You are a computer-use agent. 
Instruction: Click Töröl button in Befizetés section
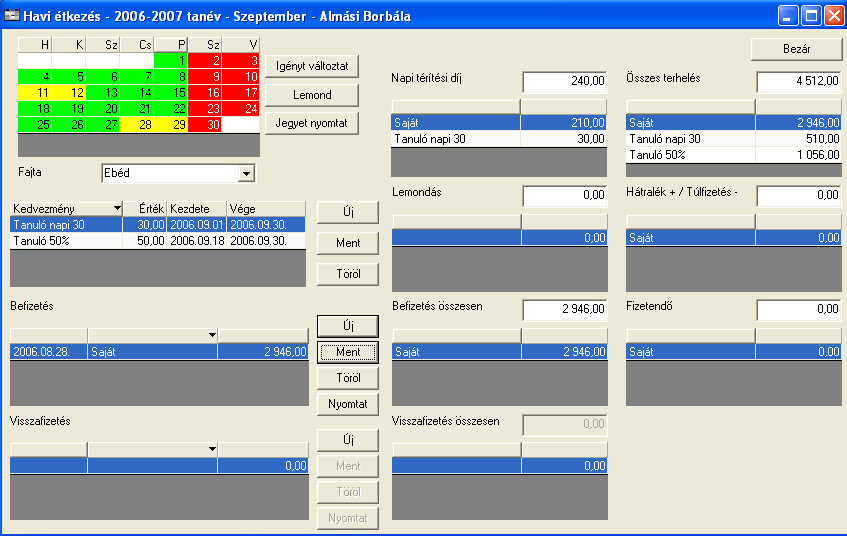click(348, 378)
